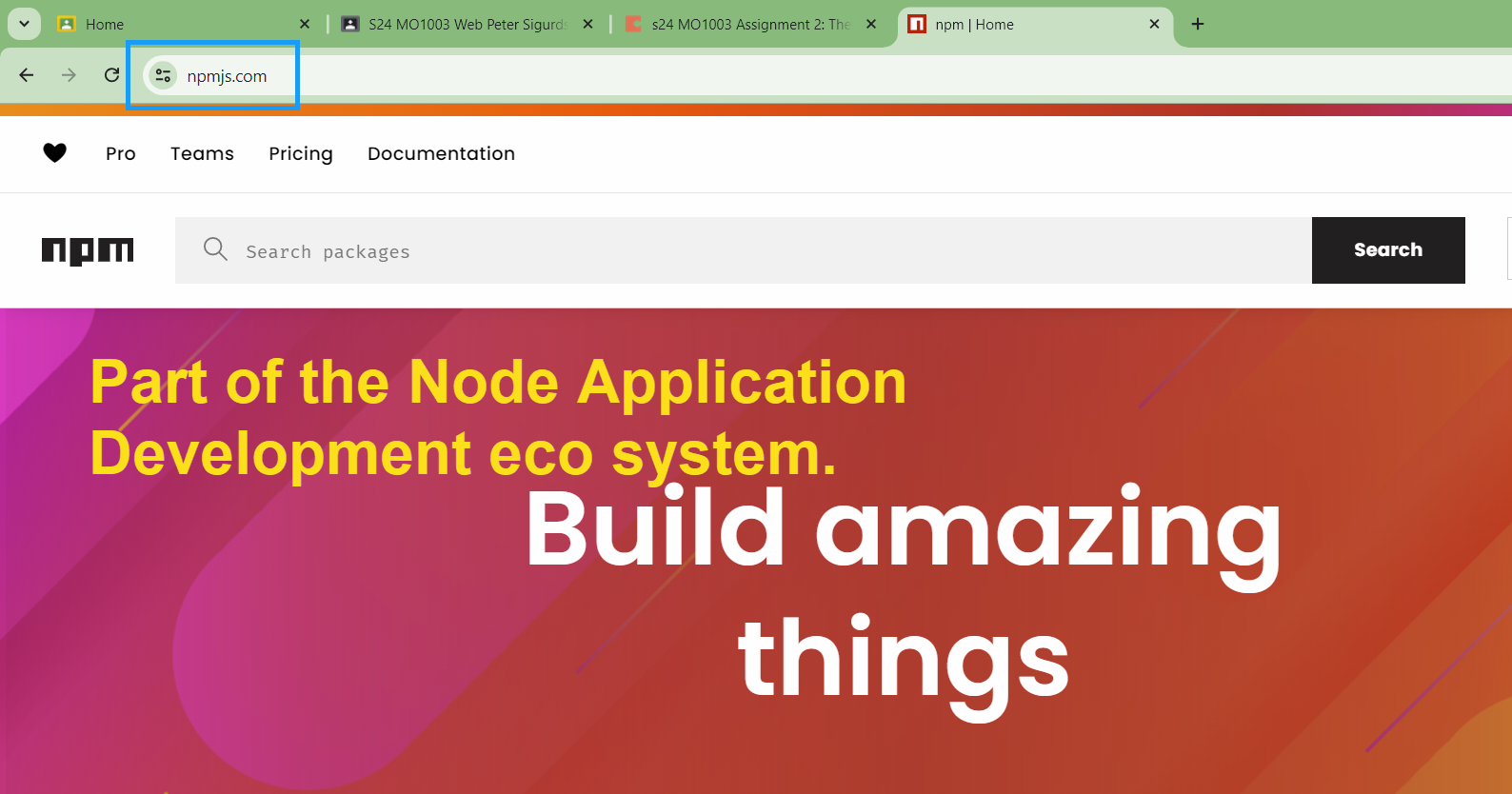Click the Search packages input field
Viewport: 1512px width, 794px height.
coord(744,250)
